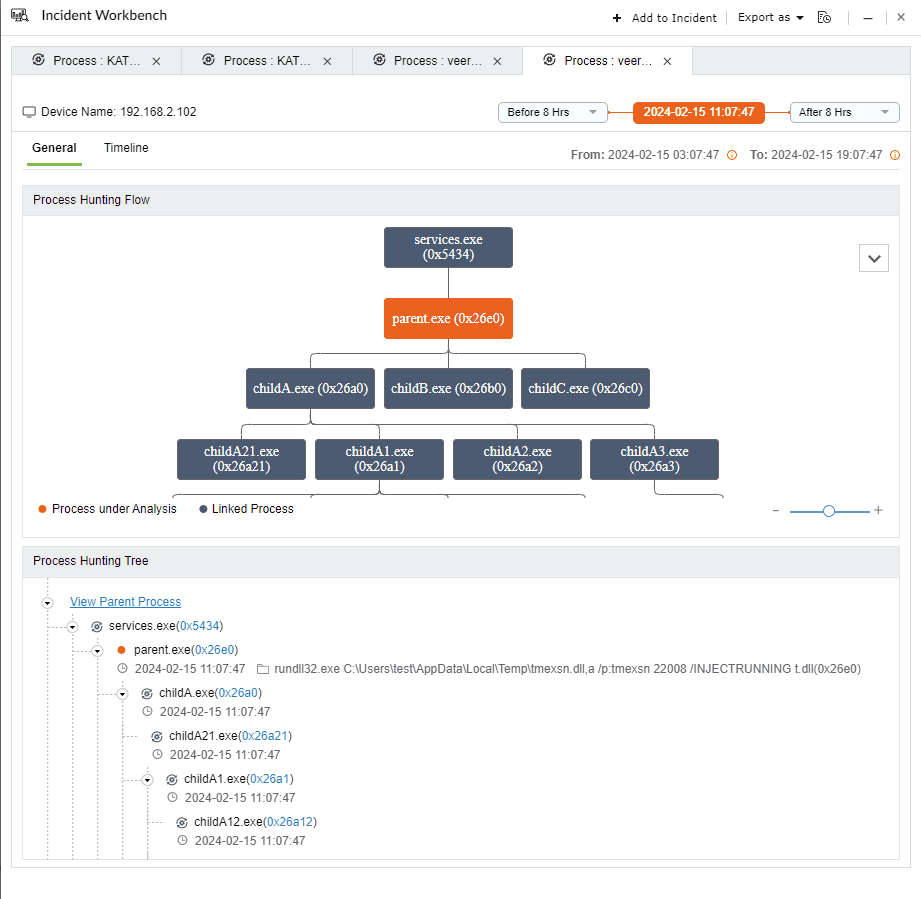
Task: Click the orange 2024-02-15 11:07:47 timestamp
Action: 698,112
